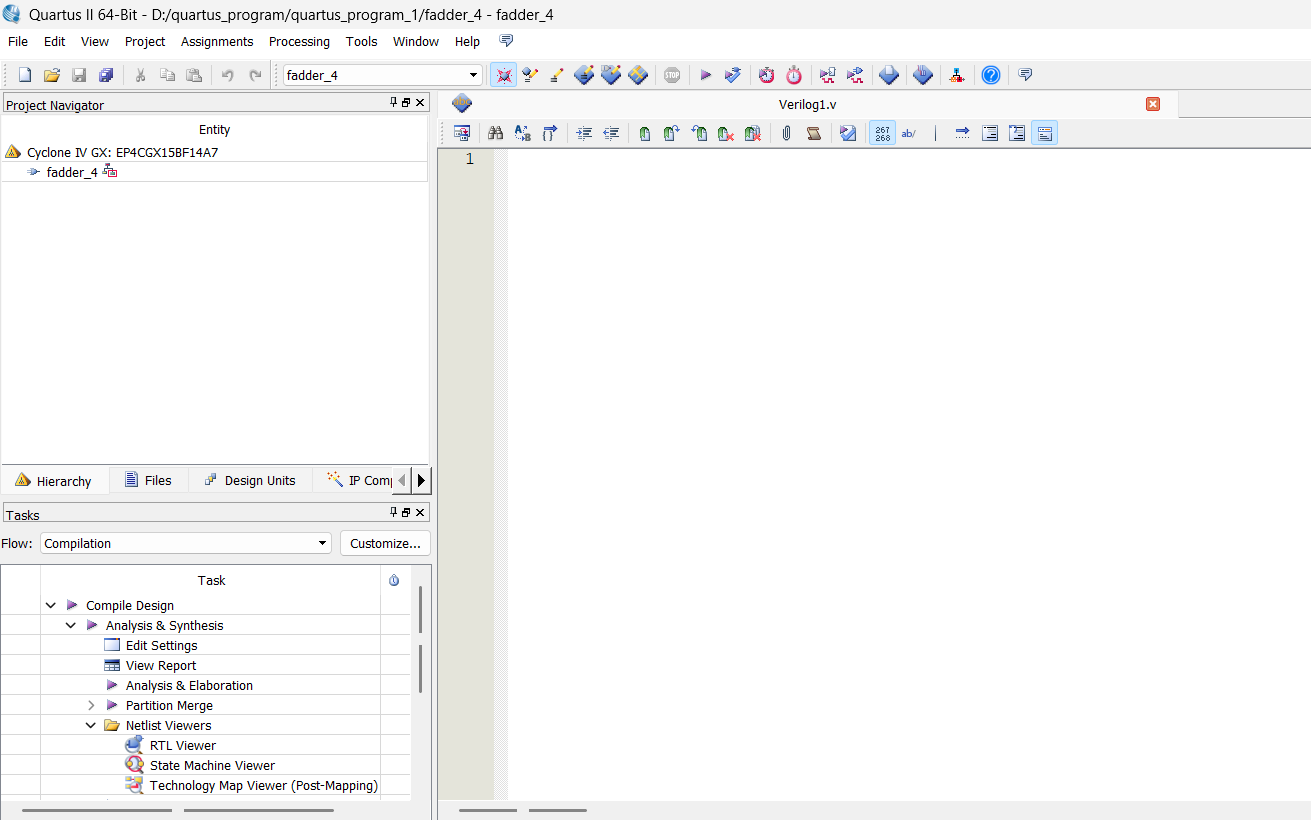Screen dimensions: 1311x820
Task: Pin the Tasks panel
Action: tap(393, 513)
